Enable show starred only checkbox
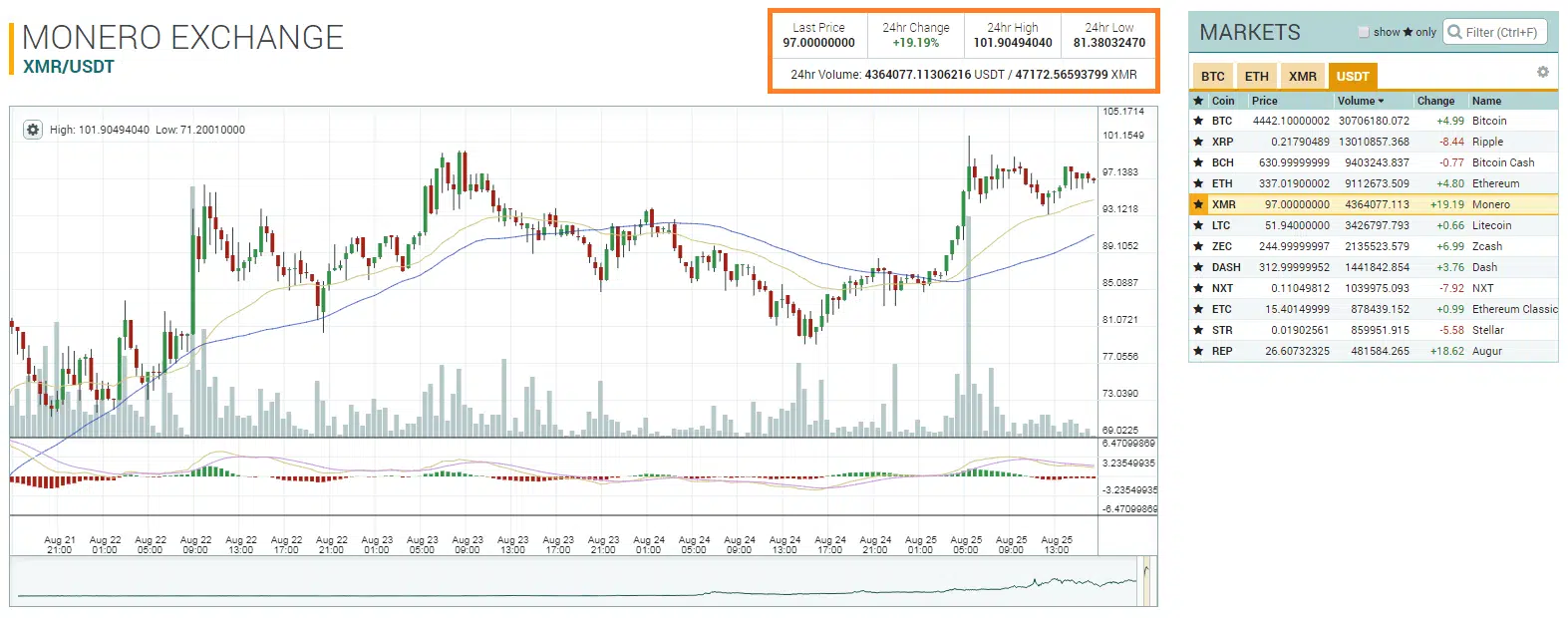Image resolution: width=1568 pixels, height=618 pixels. pos(1364,32)
